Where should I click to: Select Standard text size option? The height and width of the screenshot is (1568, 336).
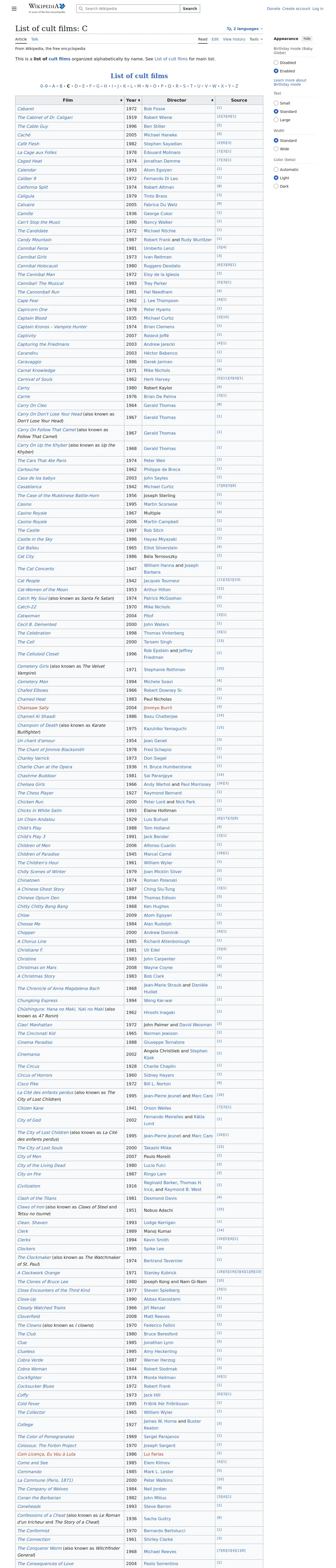coord(276,111)
